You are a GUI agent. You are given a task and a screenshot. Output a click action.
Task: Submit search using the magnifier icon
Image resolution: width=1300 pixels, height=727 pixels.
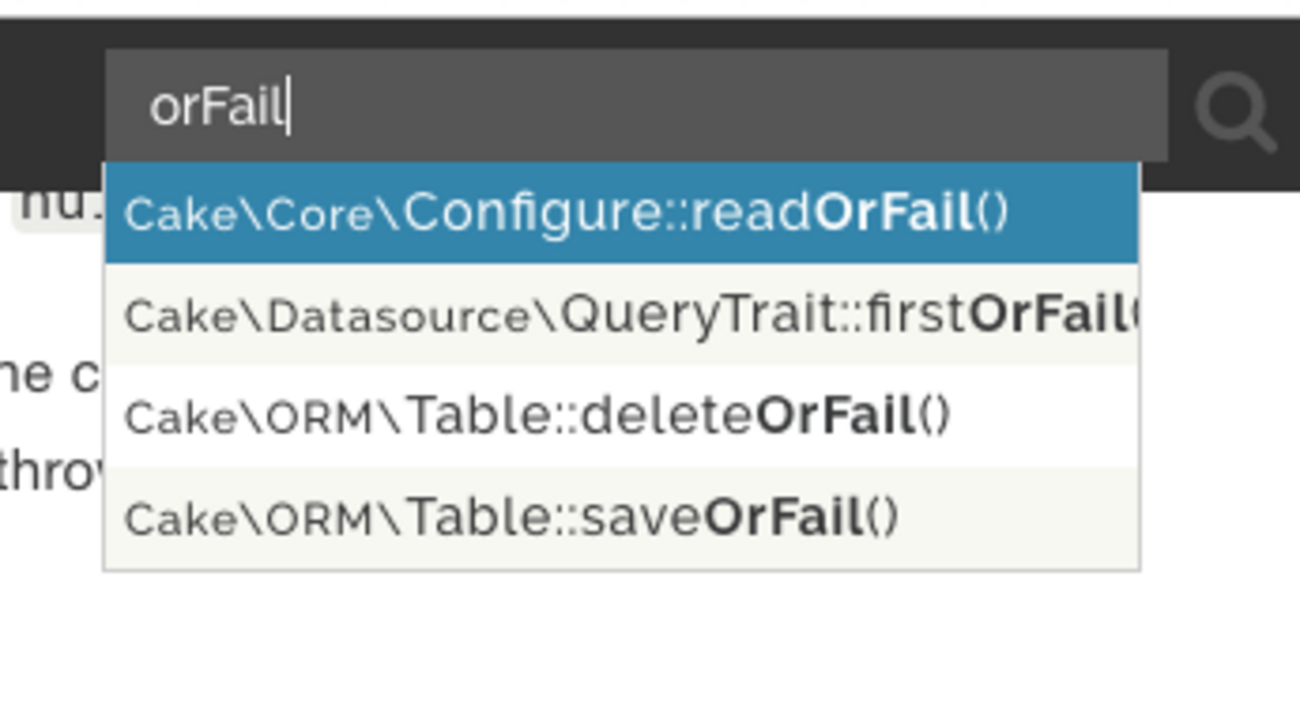click(x=1234, y=110)
